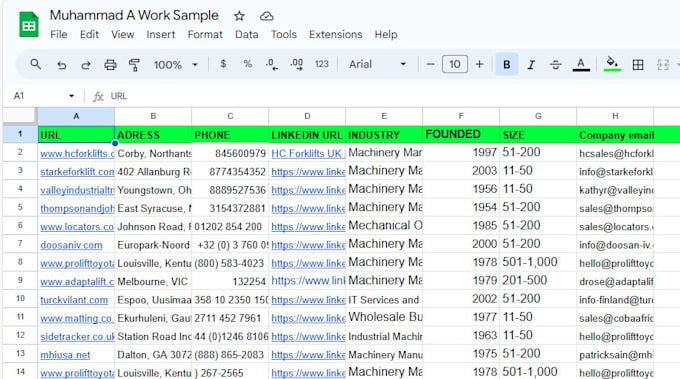Select the patricksain@mh email cell
Screen dimensions: 680x379
615,354
